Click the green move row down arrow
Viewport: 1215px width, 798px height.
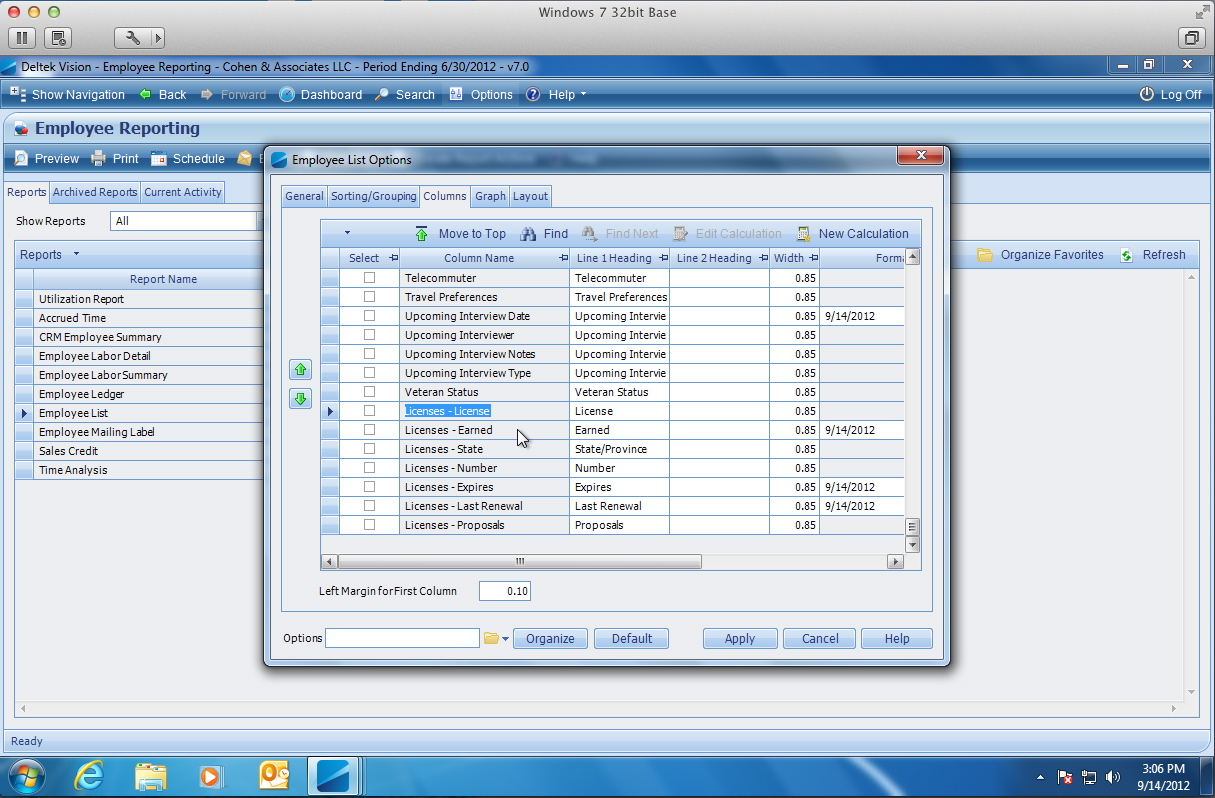pyautogui.click(x=300, y=399)
